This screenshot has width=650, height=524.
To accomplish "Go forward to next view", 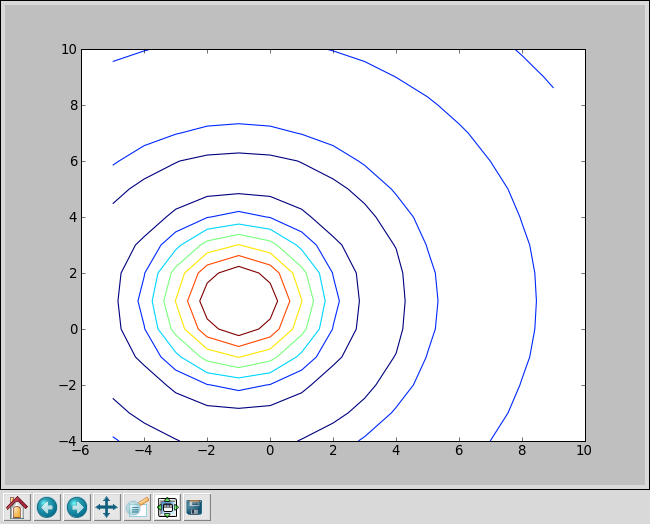I will (77, 507).
